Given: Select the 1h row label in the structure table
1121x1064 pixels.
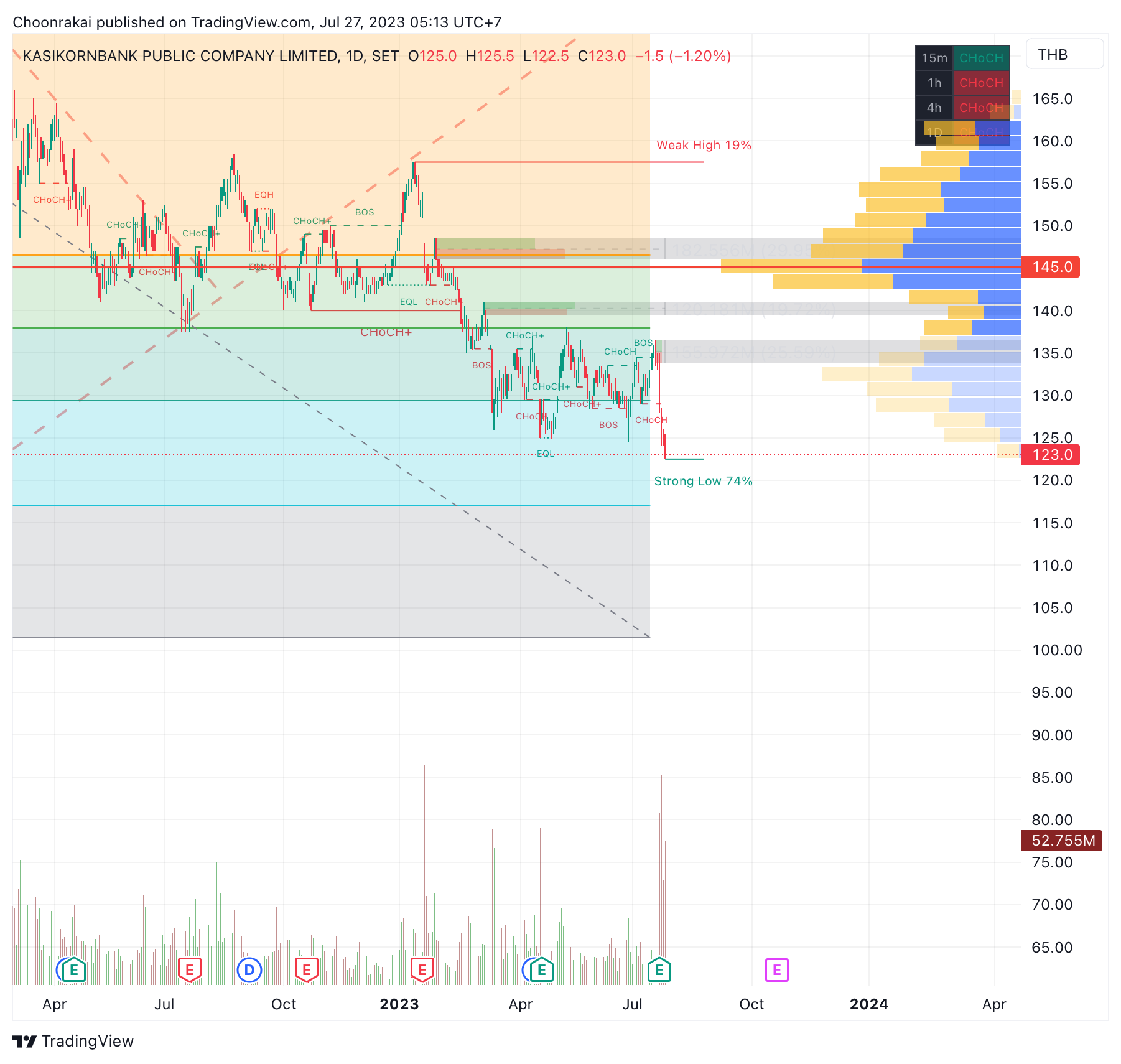Looking at the screenshot, I should point(934,83).
